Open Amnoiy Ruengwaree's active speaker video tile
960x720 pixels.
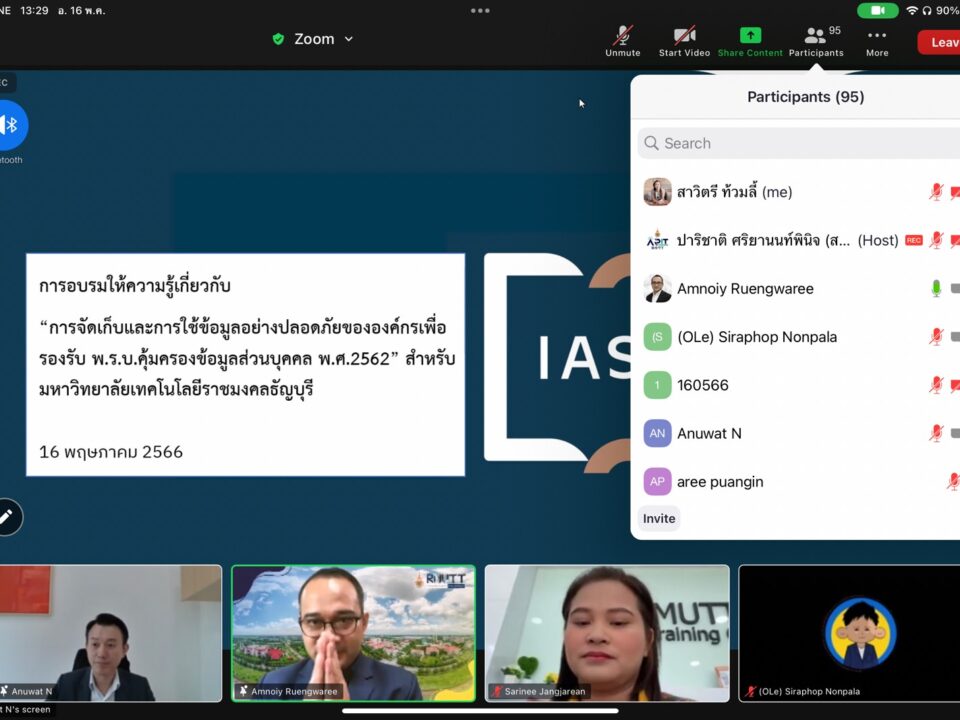click(x=353, y=633)
